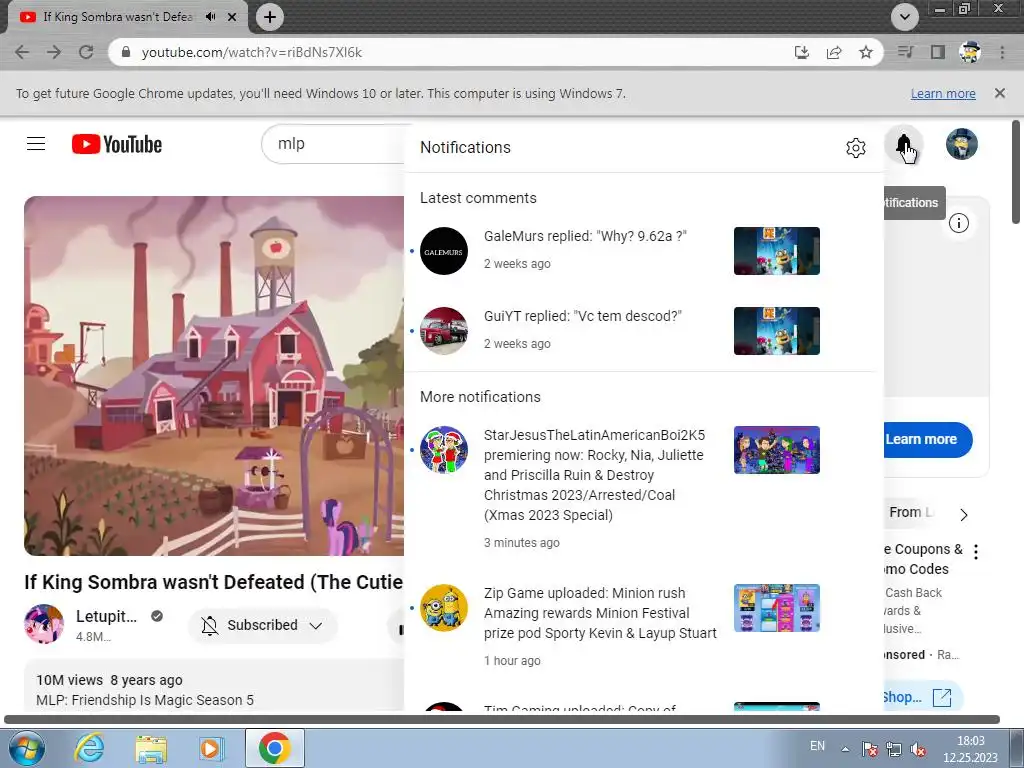Go back in Chrome
This screenshot has height=768, width=1024.
[22, 52]
